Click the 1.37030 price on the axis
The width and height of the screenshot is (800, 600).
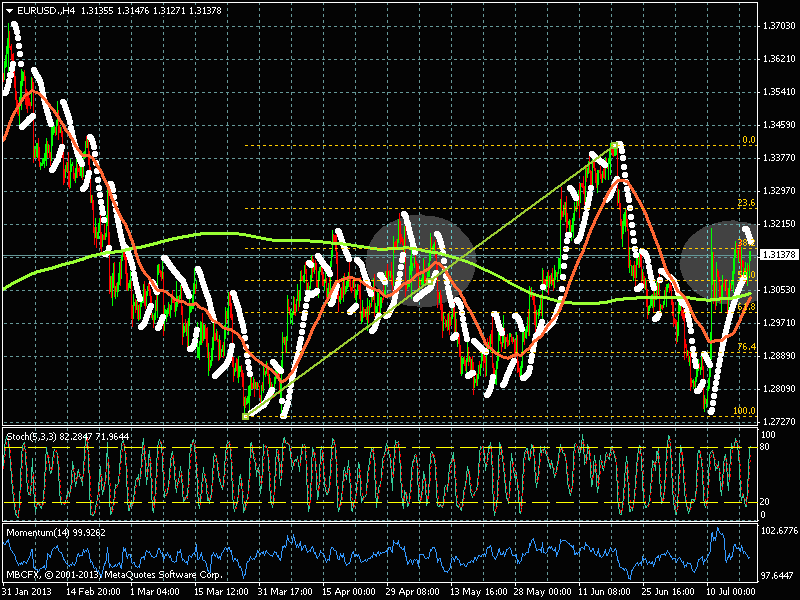[x=778, y=26]
